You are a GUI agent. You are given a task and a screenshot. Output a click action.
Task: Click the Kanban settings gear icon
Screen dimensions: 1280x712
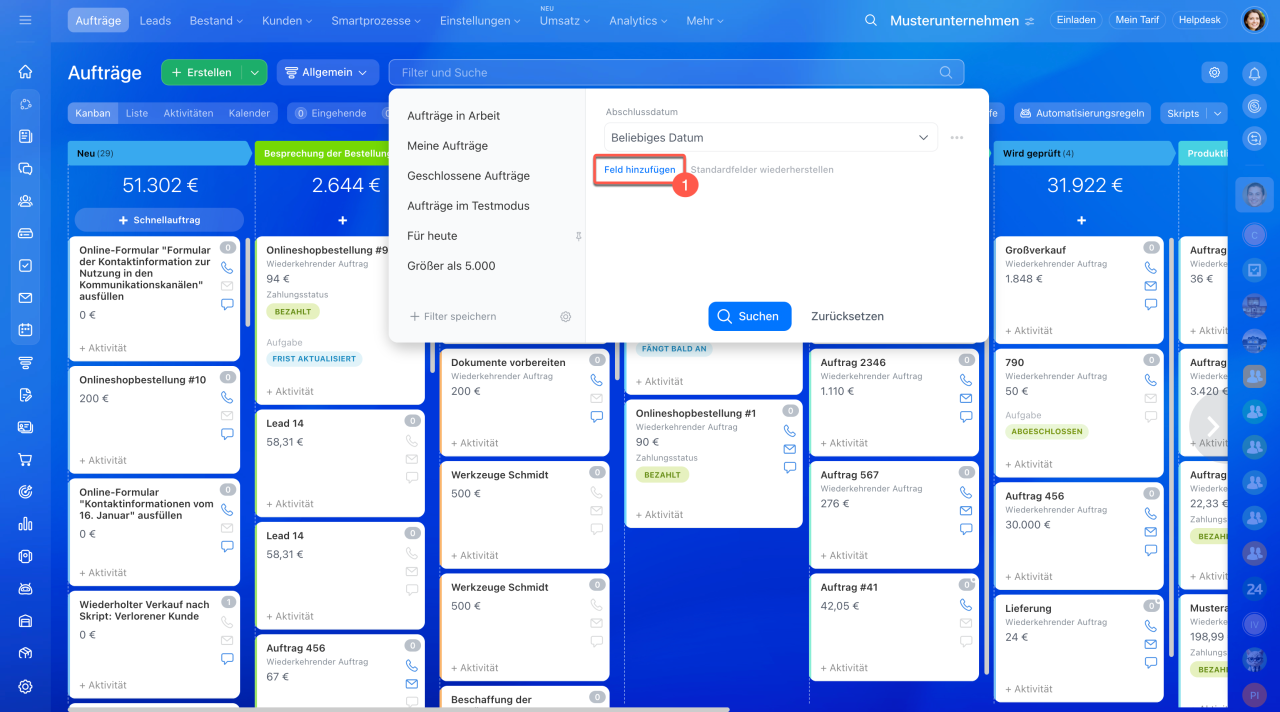1214,72
